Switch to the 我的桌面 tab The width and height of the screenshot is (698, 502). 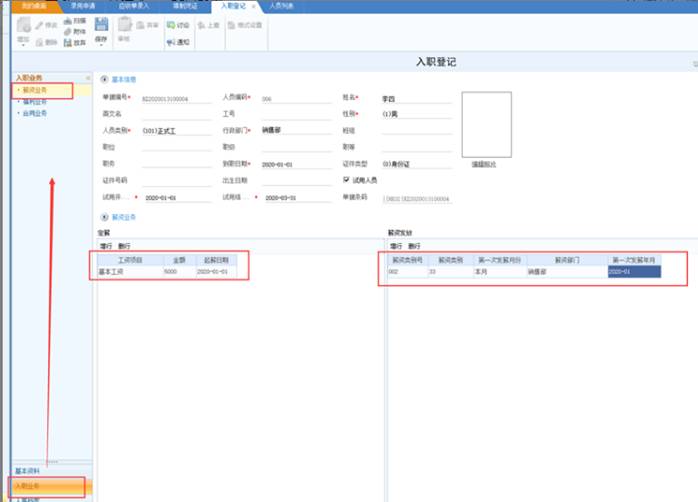(34, 6)
